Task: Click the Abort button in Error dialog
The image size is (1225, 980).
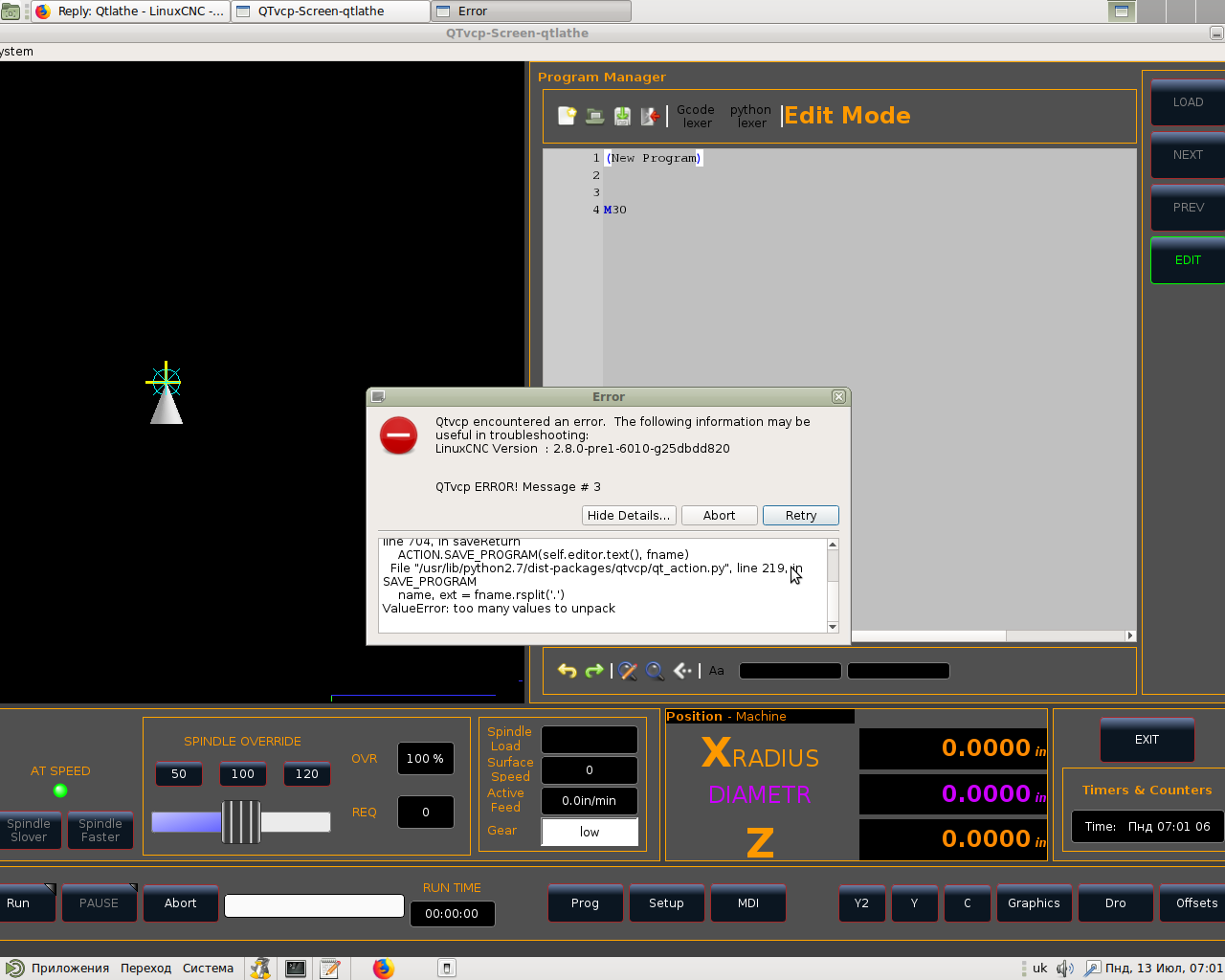Action: pyautogui.click(x=720, y=515)
